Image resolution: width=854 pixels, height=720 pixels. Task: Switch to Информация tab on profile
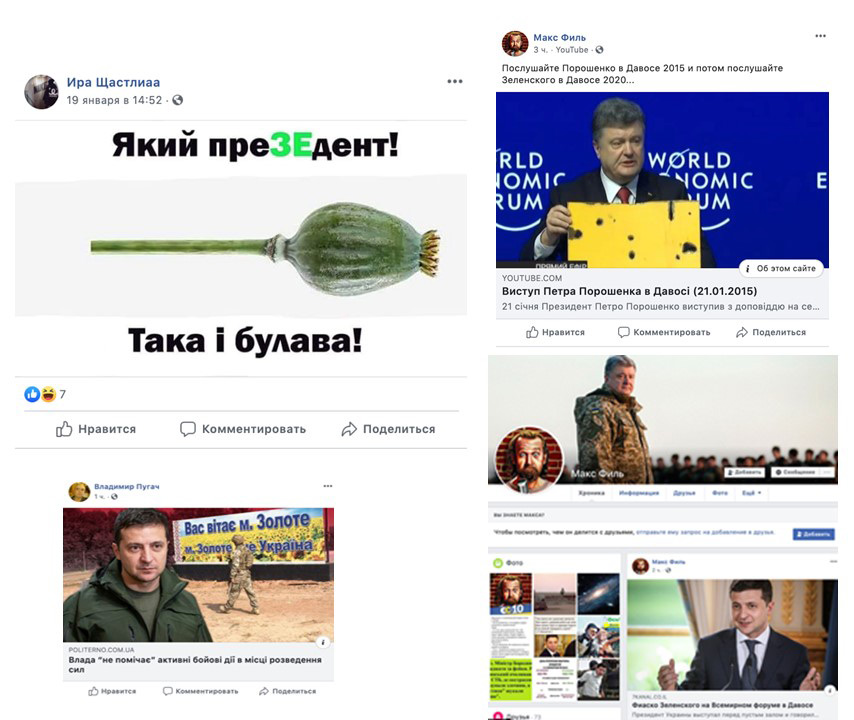pos(638,492)
